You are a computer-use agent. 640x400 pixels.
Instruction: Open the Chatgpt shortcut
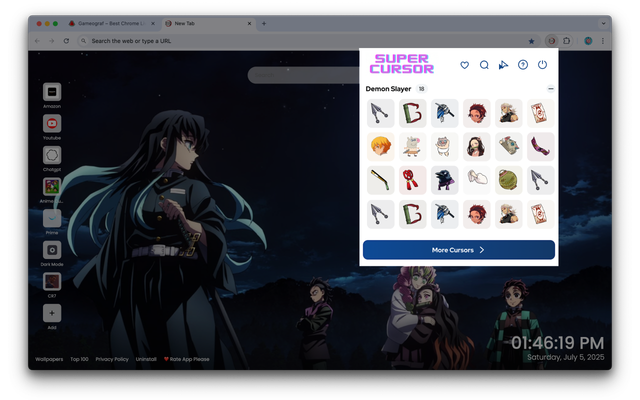(52, 155)
